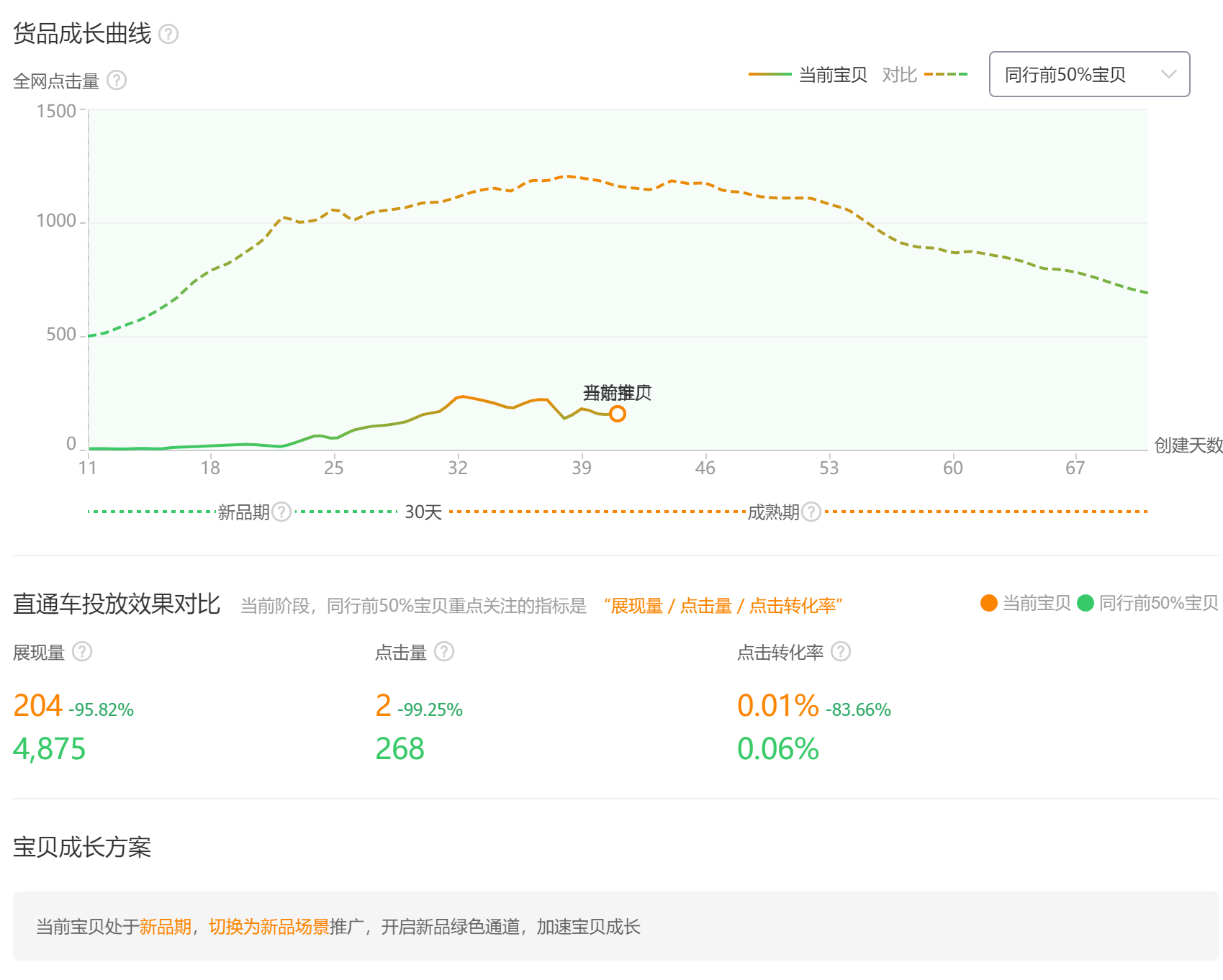The height and width of the screenshot is (980, 1223).
Task: Open help tooltip for 货品成长曲线 title
Action: coord(170,34)
